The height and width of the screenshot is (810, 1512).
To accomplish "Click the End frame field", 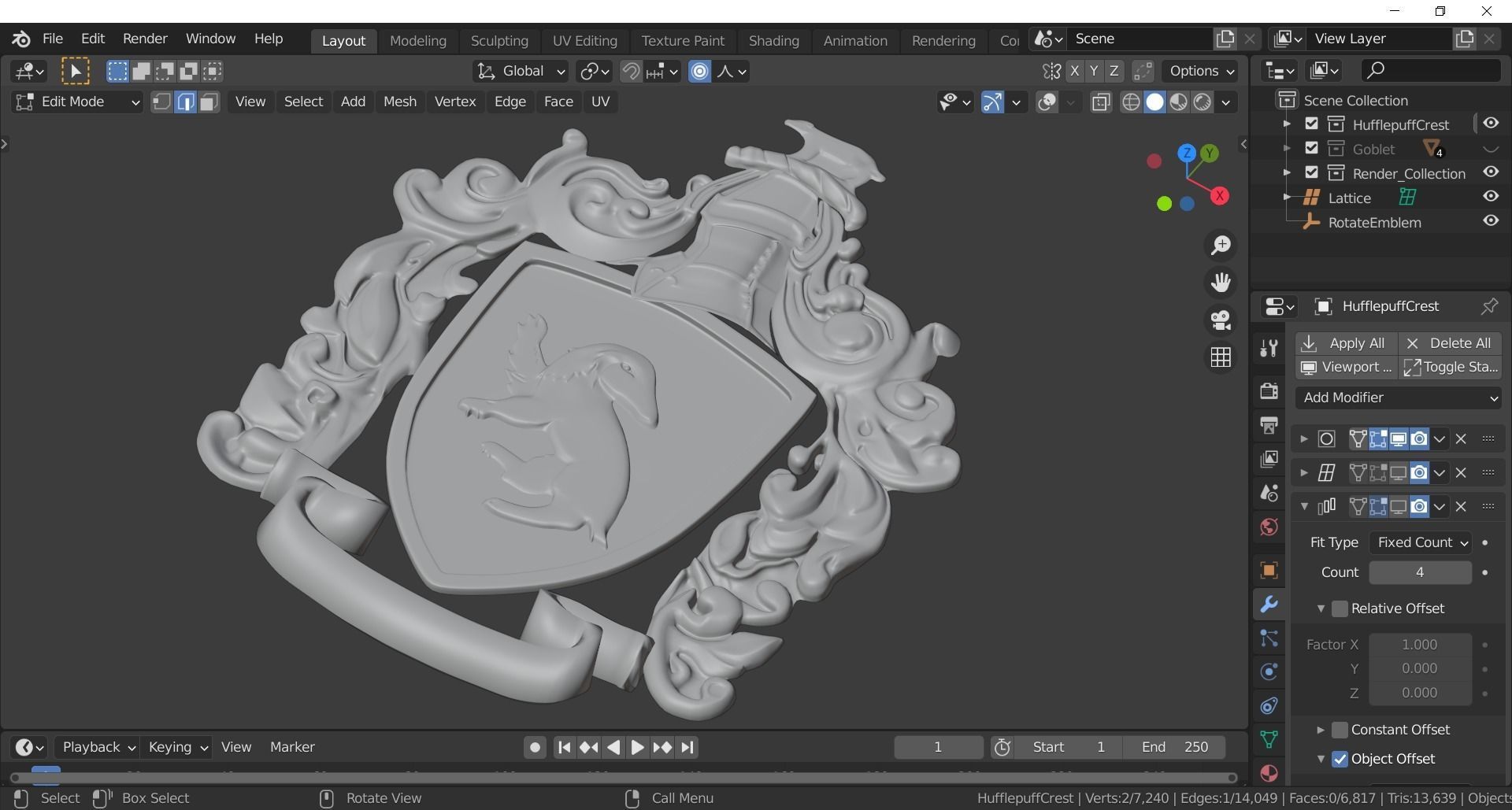I will (1174, 747).
